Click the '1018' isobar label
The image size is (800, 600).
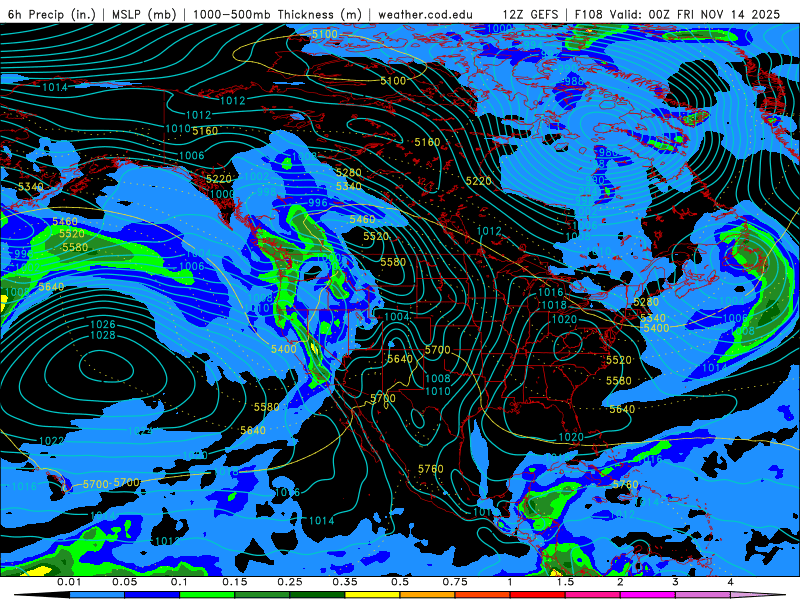coord(554,305)
